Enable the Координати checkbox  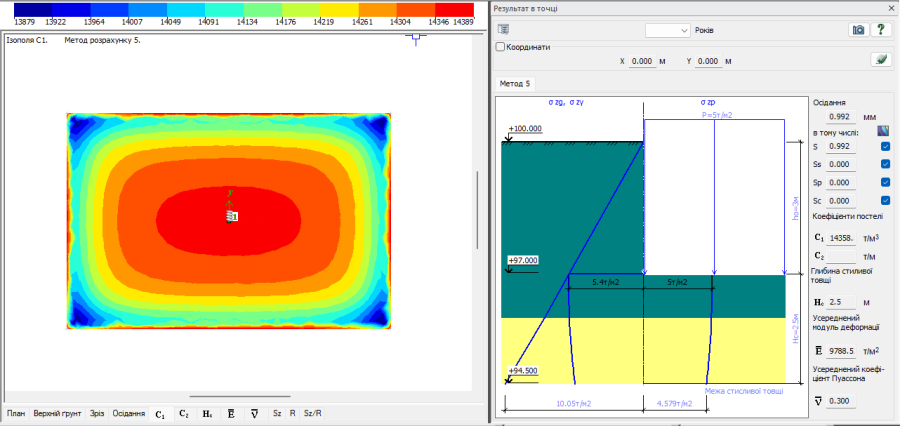point(502,46)
